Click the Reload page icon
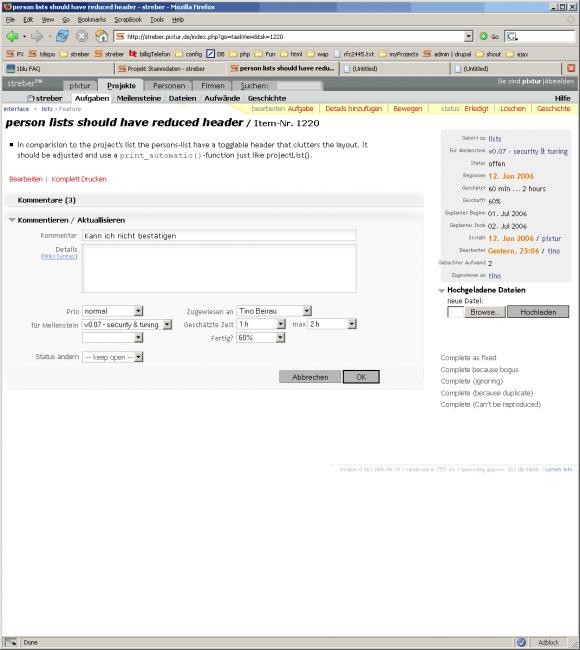 point(63,36)
